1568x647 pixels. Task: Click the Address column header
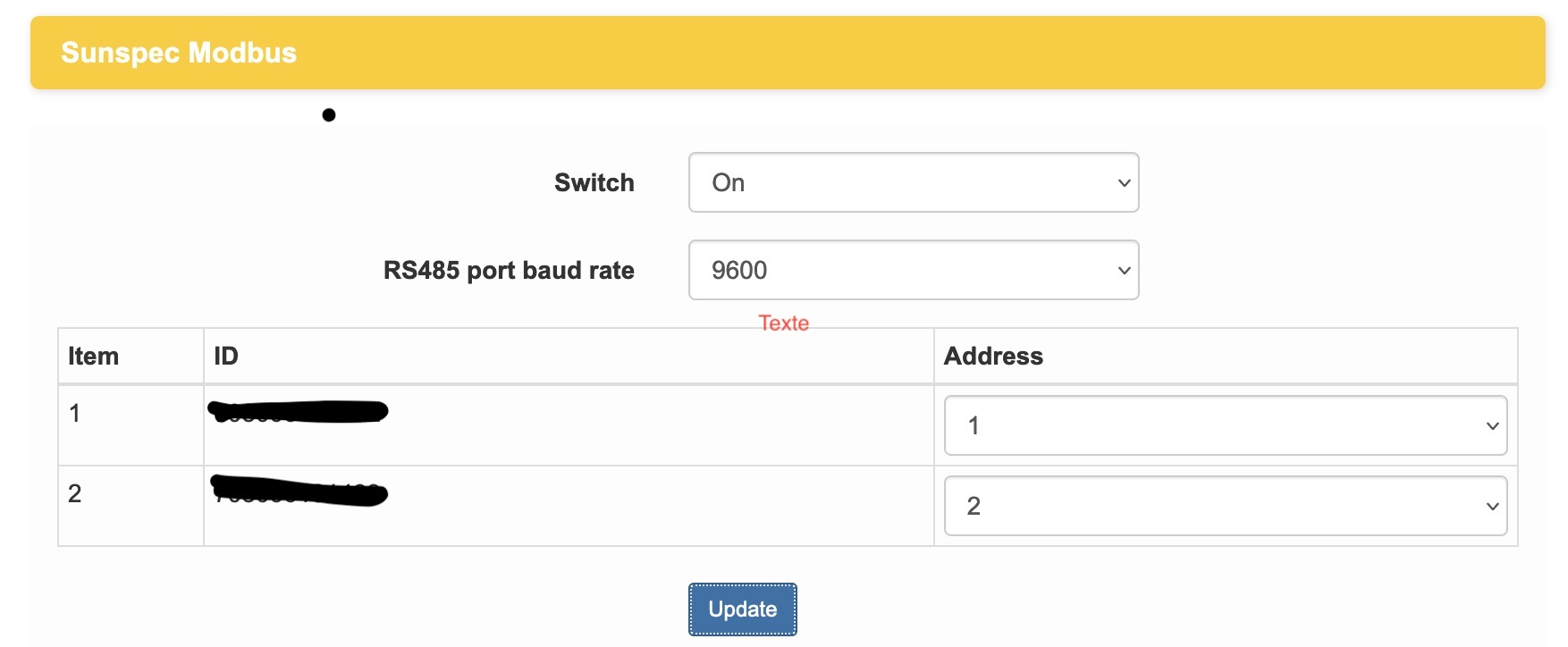tap(993, 356)
